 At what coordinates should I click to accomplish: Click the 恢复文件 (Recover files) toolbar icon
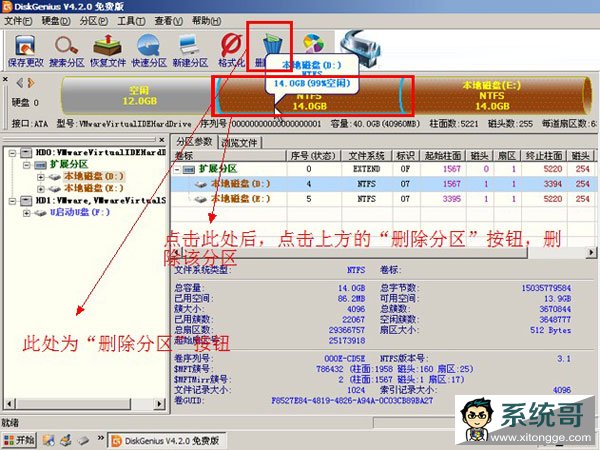pyautogui.click(x=108, y=51)
